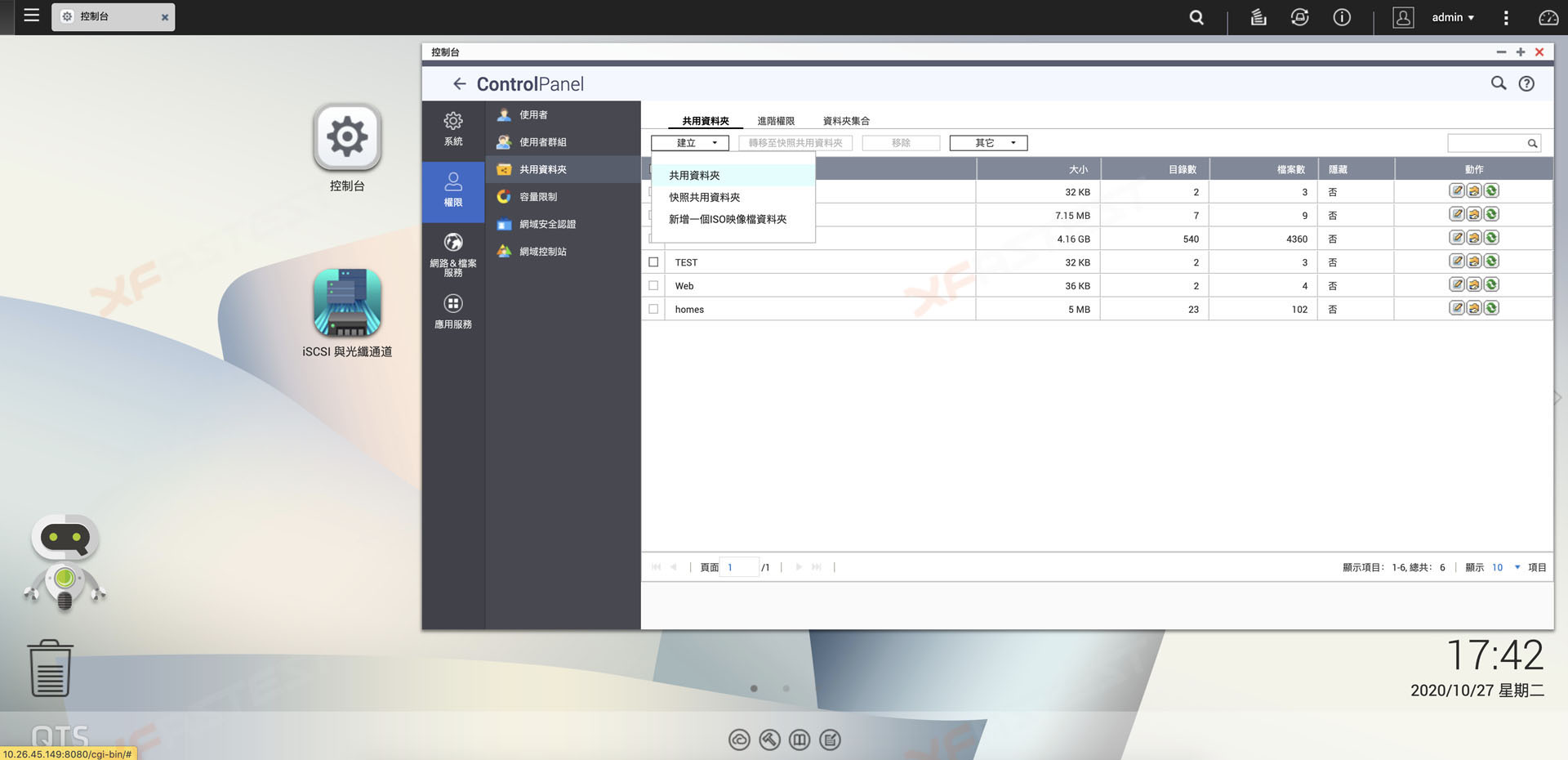This screenshot has width=1568, height=760.
Task: Open 使用者 in permissions list
Action: click(x=563, y=115)
